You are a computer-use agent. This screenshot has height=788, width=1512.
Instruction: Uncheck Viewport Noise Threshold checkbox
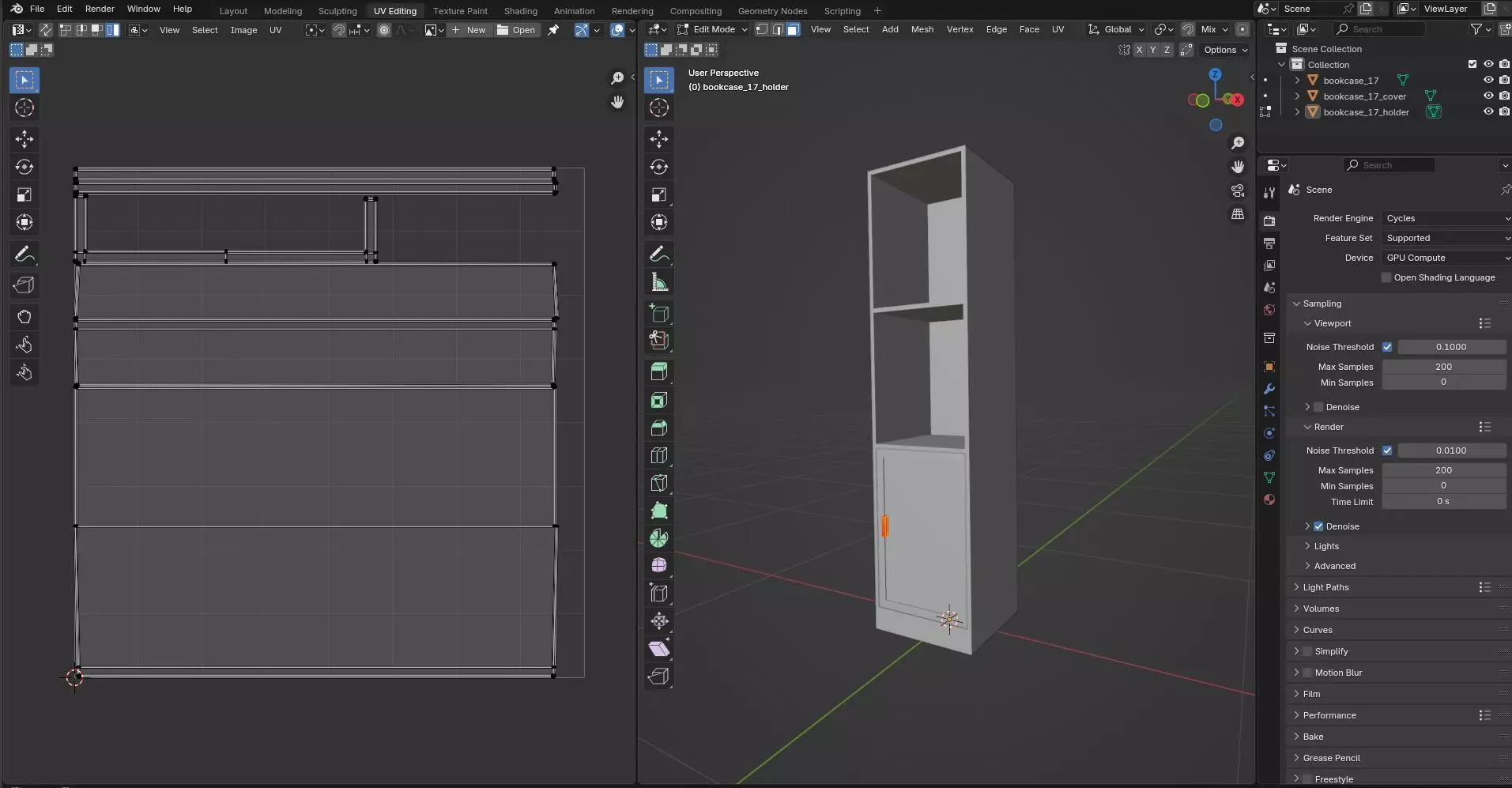coord(1387,347)
